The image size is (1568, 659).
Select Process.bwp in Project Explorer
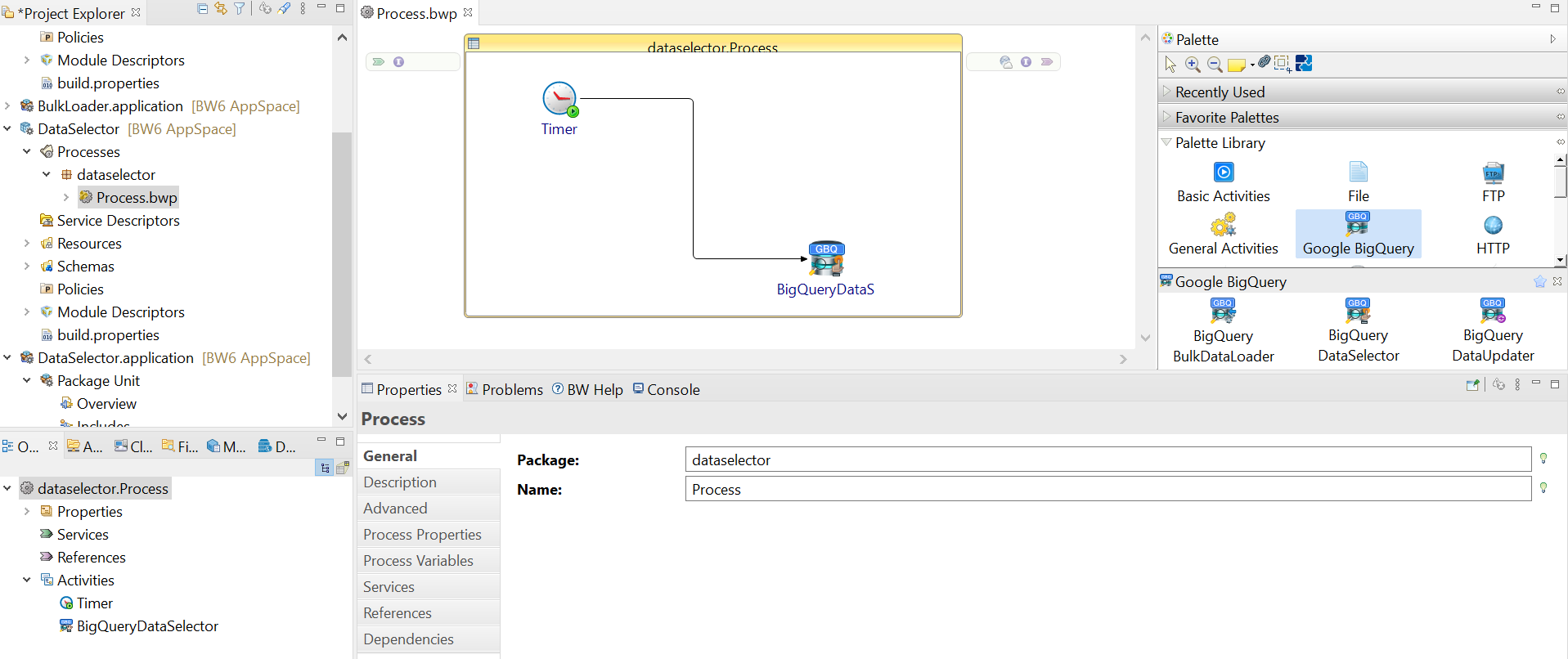tap(128, 197)
